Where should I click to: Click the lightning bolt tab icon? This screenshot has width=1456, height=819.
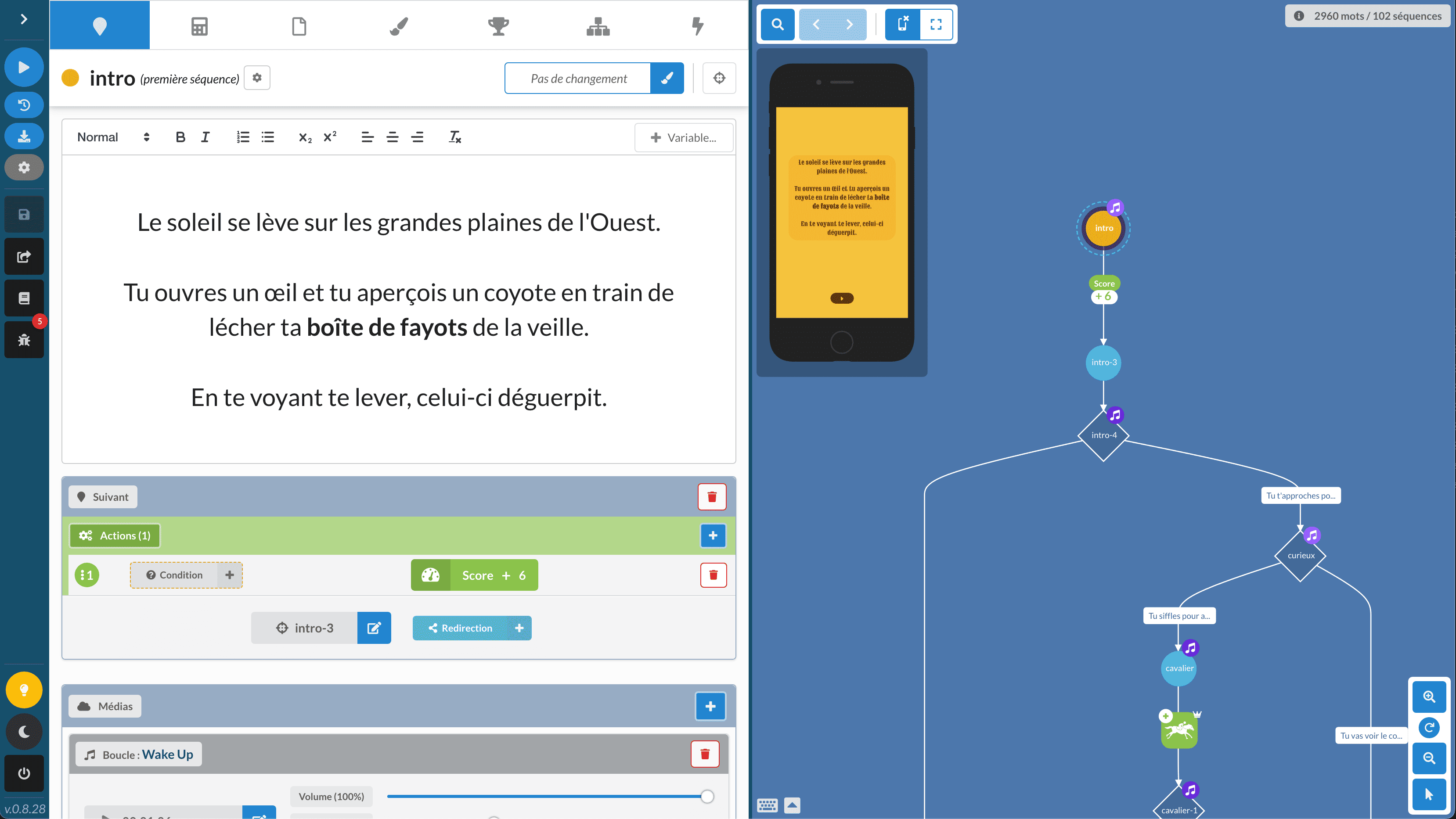pyautogui.click(x=697, y=26)
